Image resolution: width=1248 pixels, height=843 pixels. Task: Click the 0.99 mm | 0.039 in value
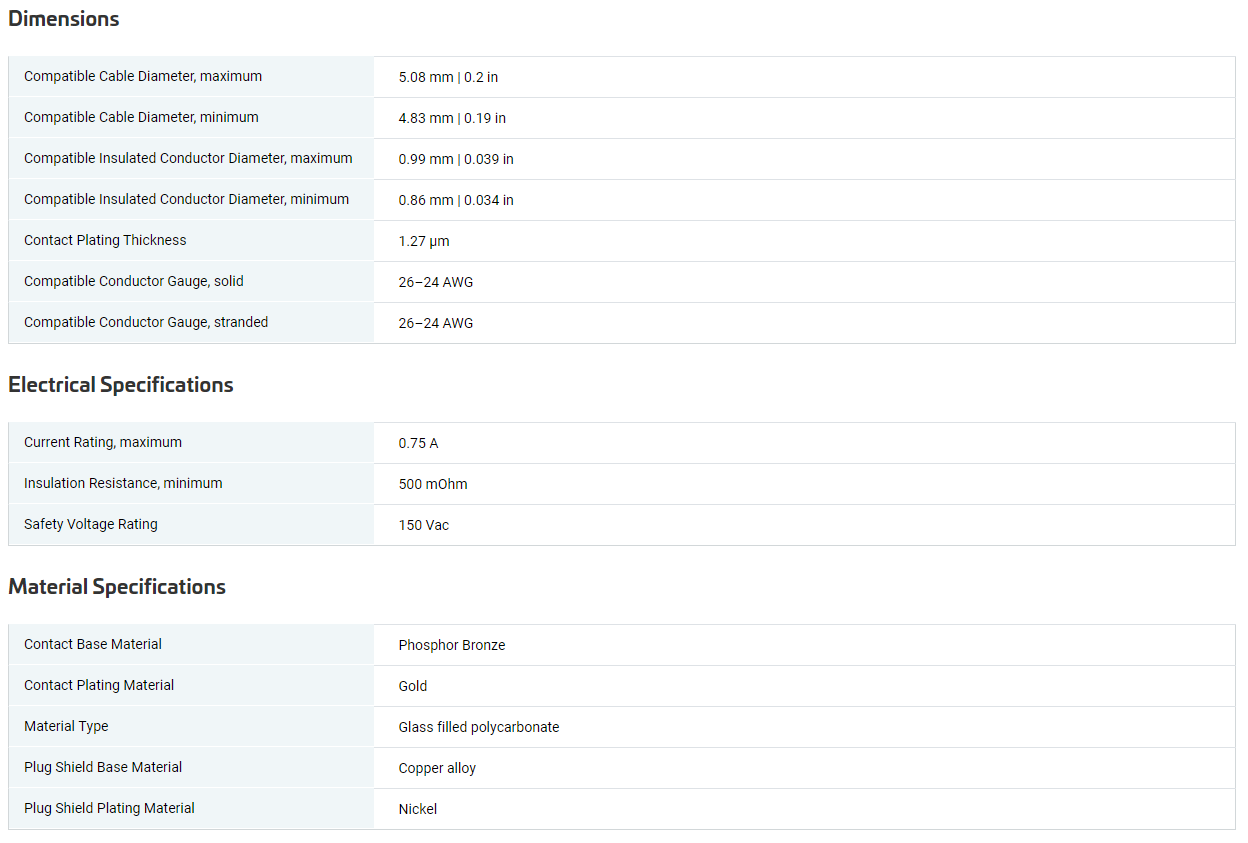[x=456, y=159]
